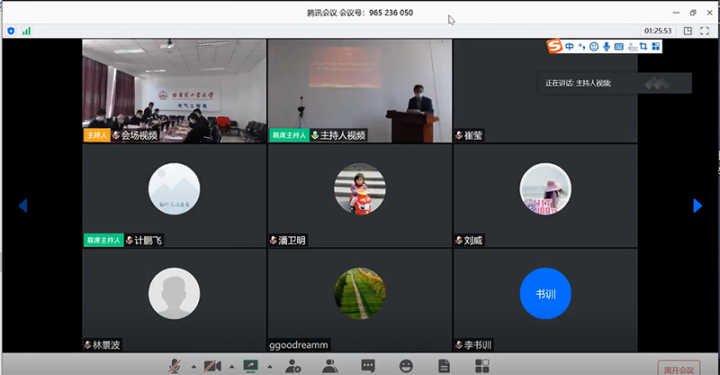Unmute the microphone in bottom toolbar
Screen dimensions: 720x375
tap(174, 366)
